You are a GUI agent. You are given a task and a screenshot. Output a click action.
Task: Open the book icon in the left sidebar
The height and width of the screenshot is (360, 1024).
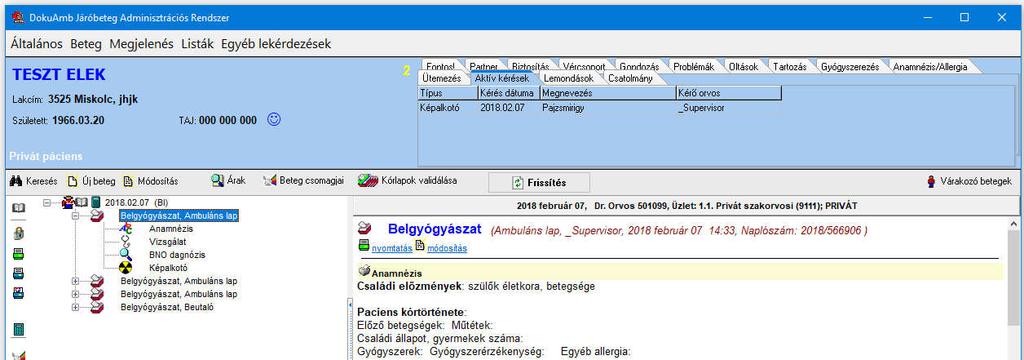pyautogui.click(x=19, y=207)
